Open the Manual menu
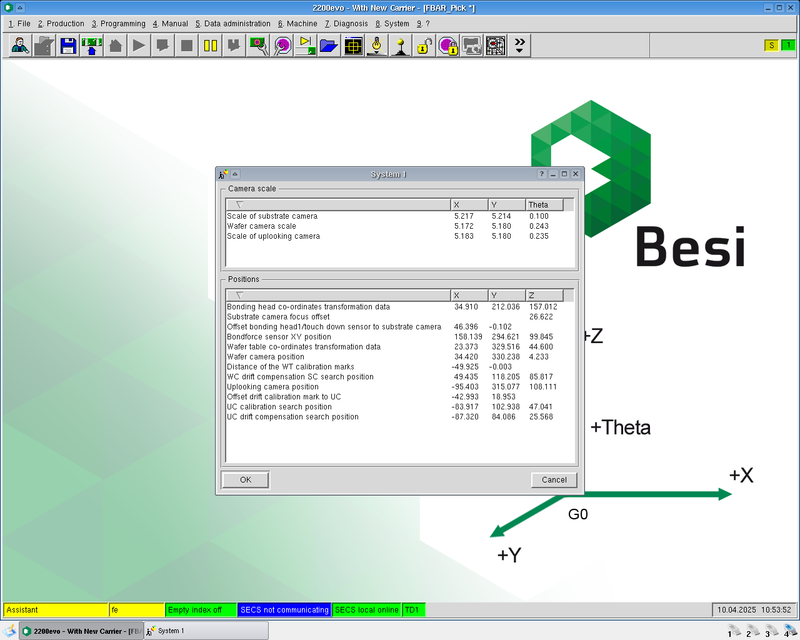800x640 pixels. pyautogui.click(x=170, y=23)
